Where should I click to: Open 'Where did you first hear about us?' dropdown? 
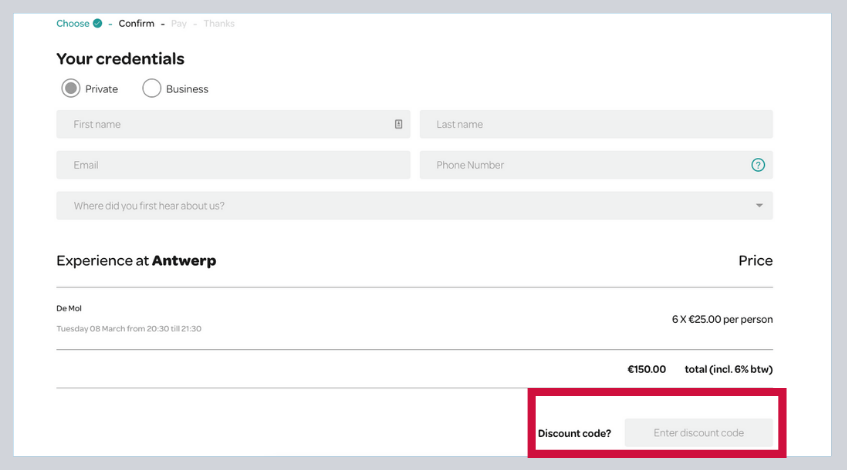(400, 206)
